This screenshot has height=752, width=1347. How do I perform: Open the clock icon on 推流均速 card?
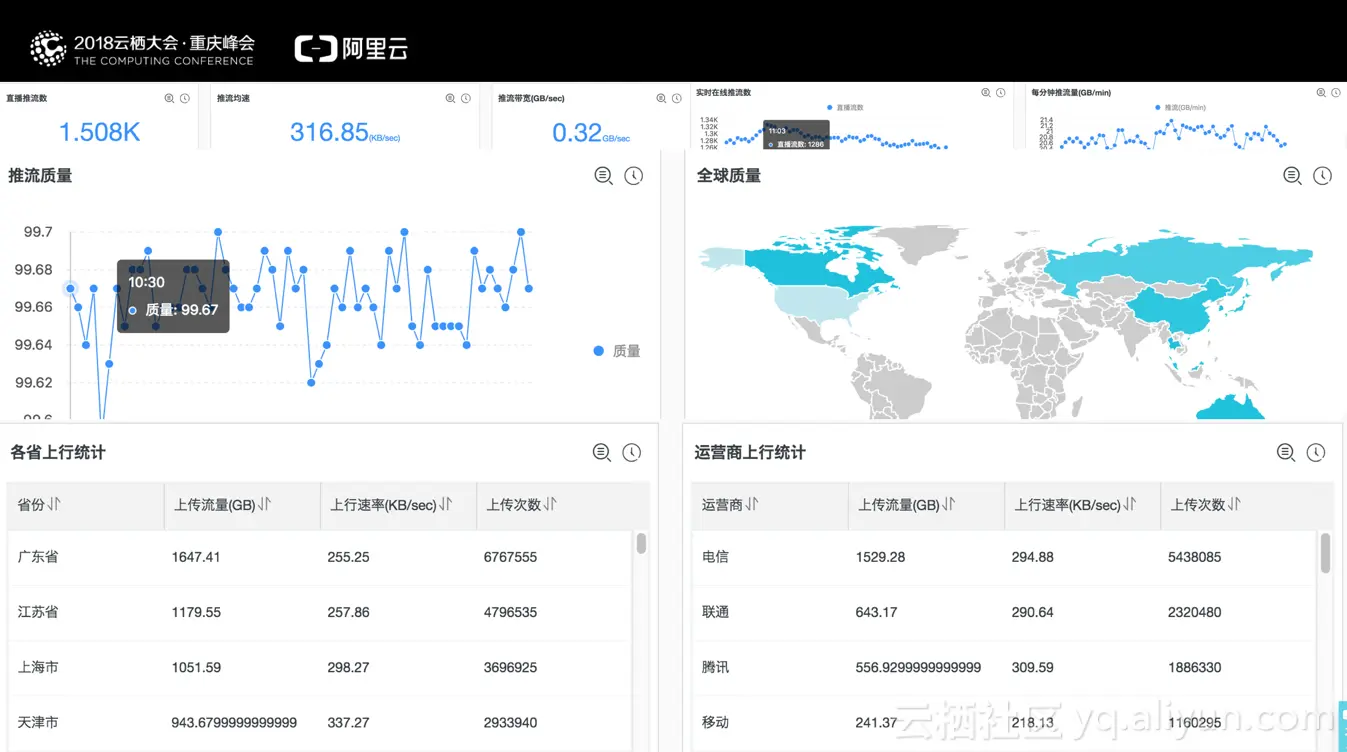tap(466, 98)
